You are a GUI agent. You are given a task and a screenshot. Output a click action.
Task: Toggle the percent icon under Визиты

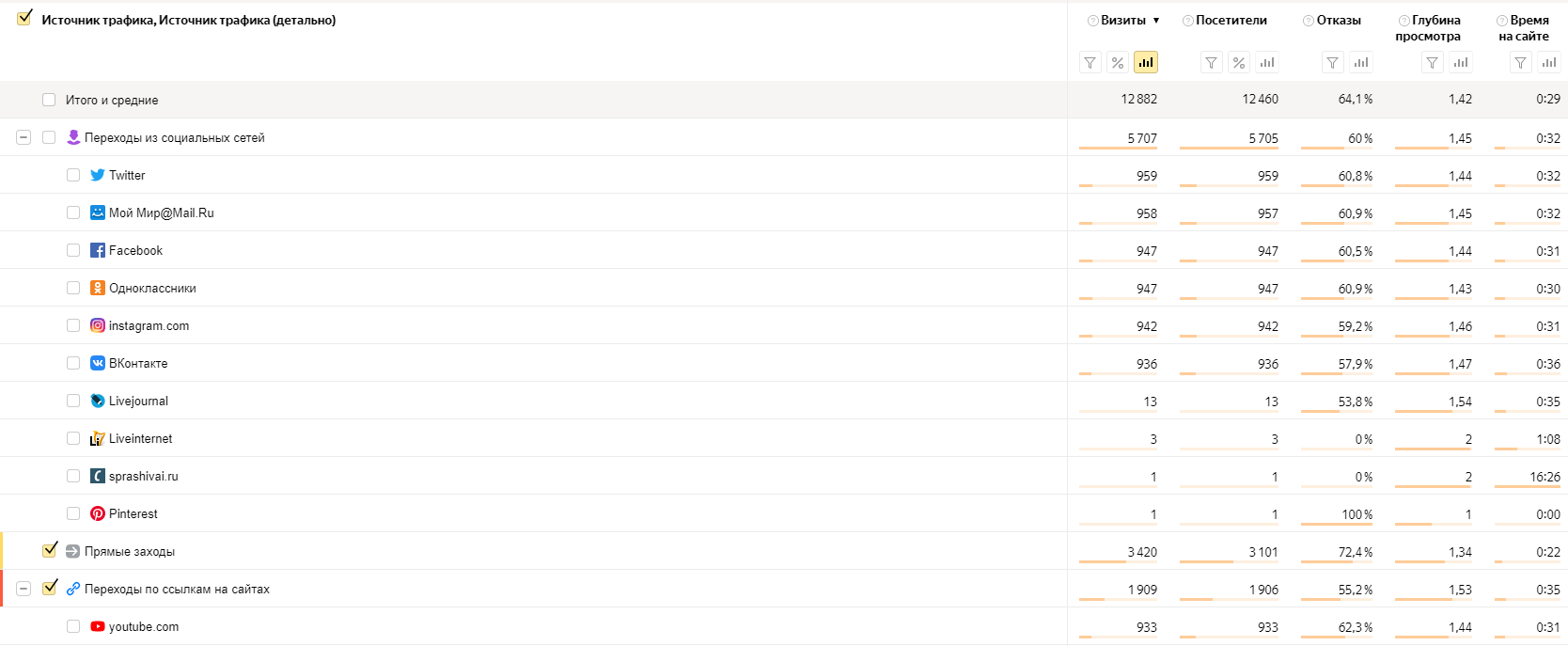1118,63
